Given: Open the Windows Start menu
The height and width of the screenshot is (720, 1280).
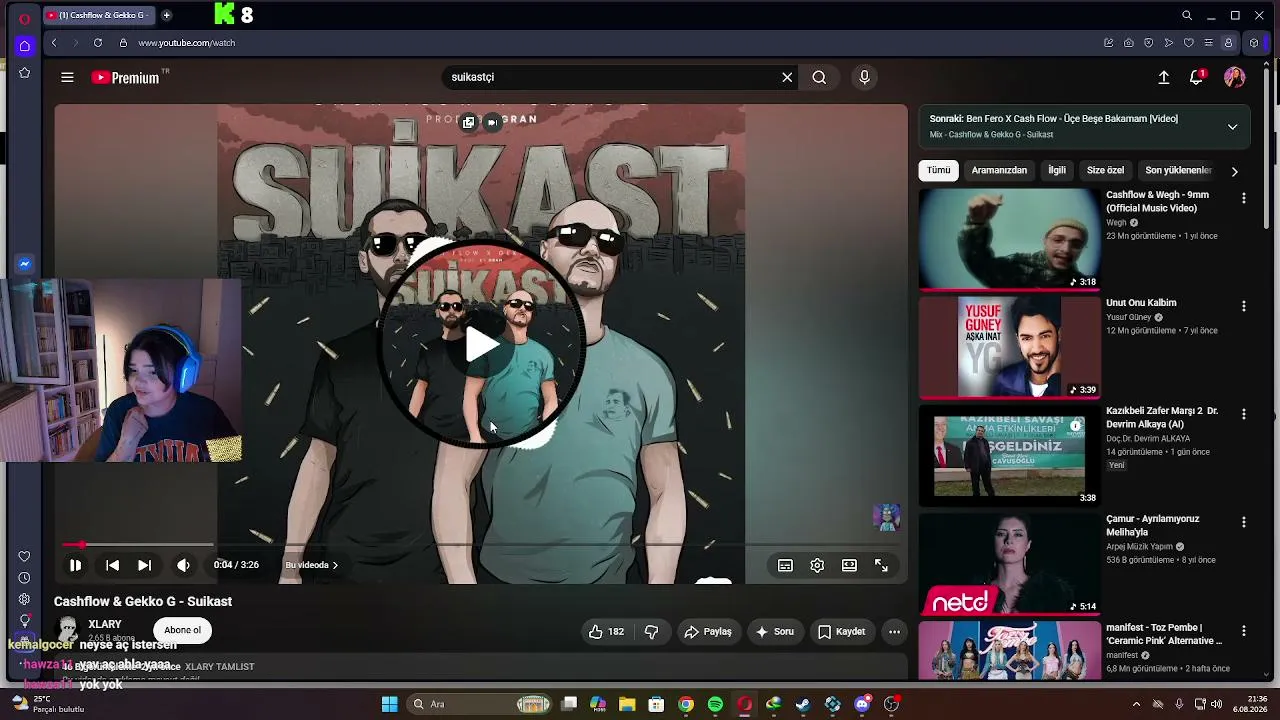Looking at the screenshot, I should coord(389,704).
